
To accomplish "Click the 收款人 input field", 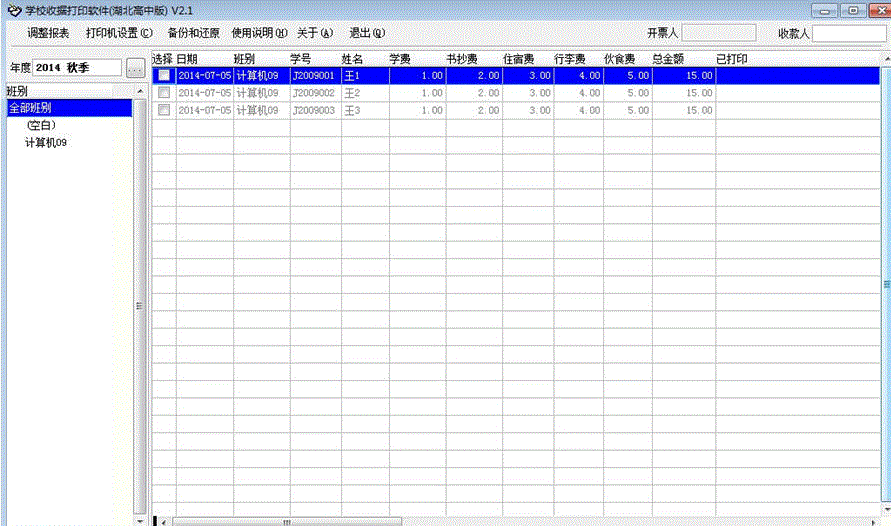I will pos(848,34).
